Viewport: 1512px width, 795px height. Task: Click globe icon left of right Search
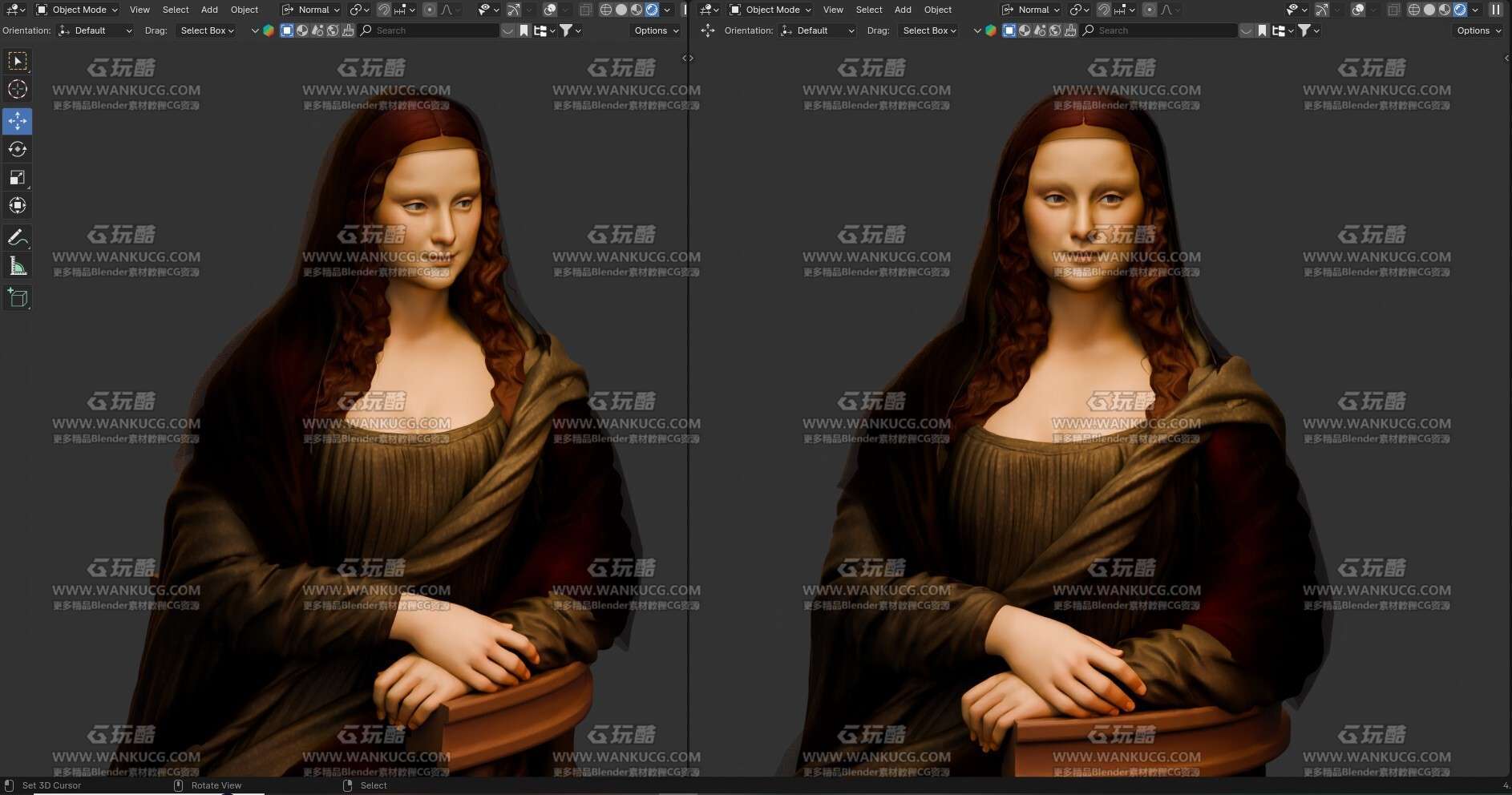1055,30
